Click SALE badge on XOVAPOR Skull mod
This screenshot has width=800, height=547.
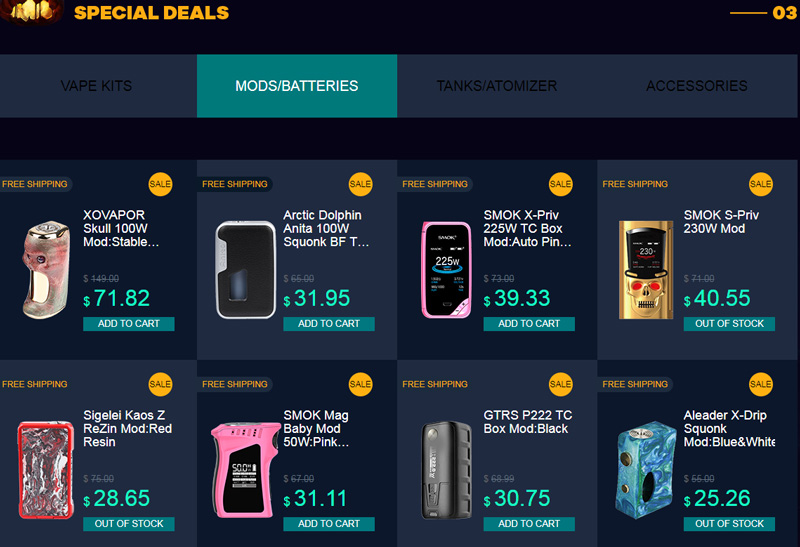click(x=160, y=184)
